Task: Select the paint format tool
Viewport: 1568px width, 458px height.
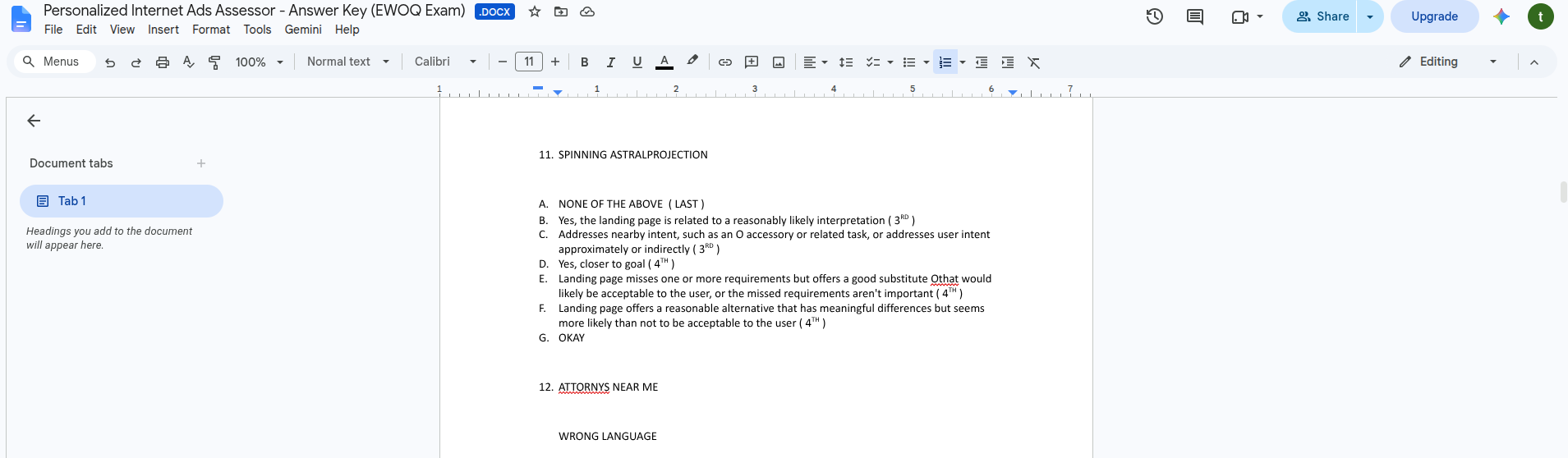Action: point(214,62)
